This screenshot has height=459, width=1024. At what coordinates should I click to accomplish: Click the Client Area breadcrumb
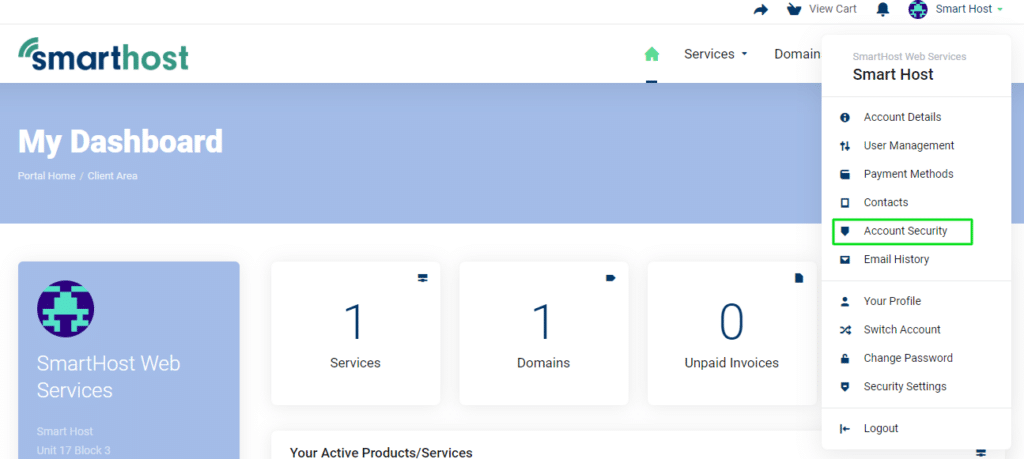click(x=112, y=176)
